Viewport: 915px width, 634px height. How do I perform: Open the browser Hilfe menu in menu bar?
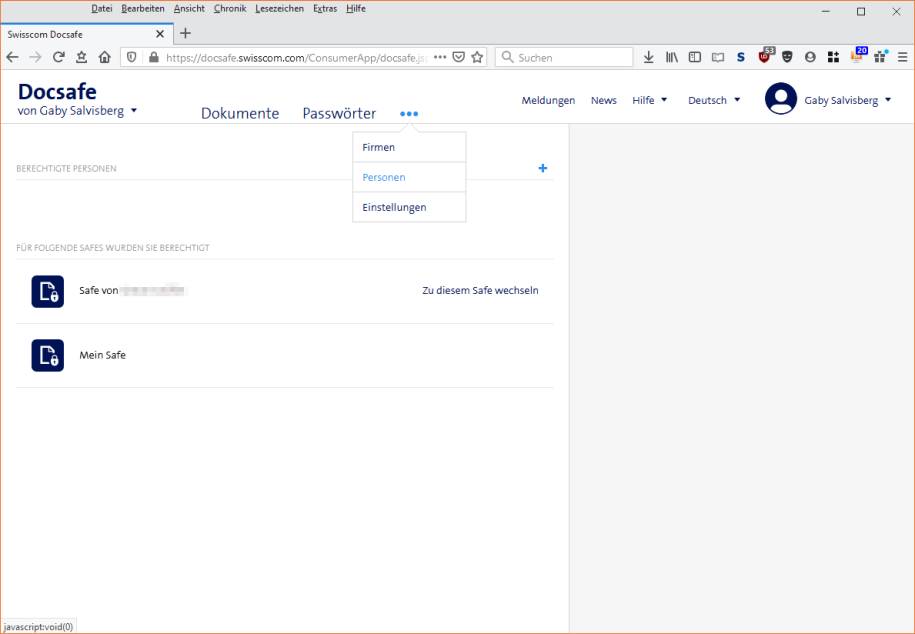356,8
